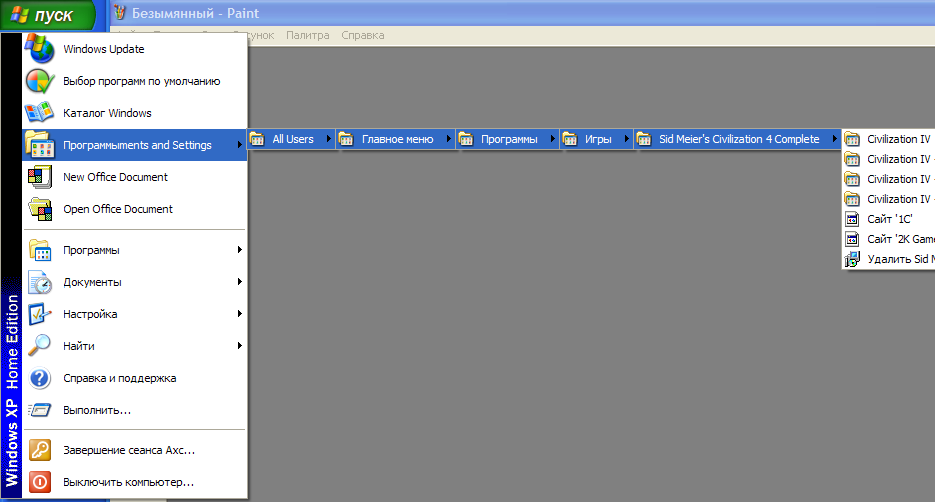Click the submenu Программы folder icon
The image size is (935, 502).
tap(466, 140)
